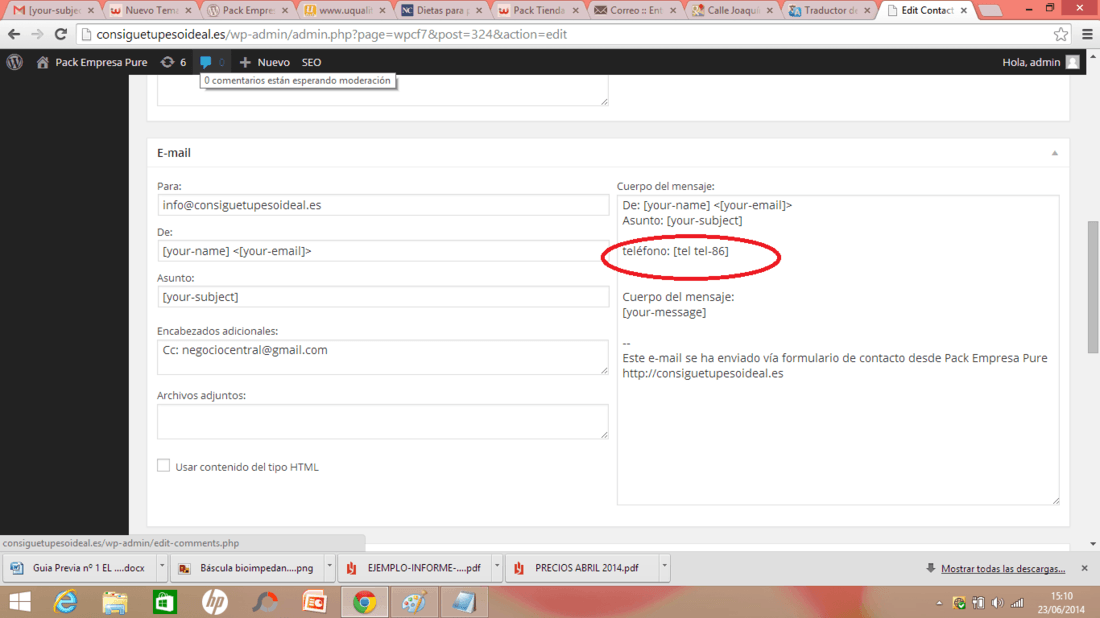Open dropdown for Báscula png download

click(329, 567)
